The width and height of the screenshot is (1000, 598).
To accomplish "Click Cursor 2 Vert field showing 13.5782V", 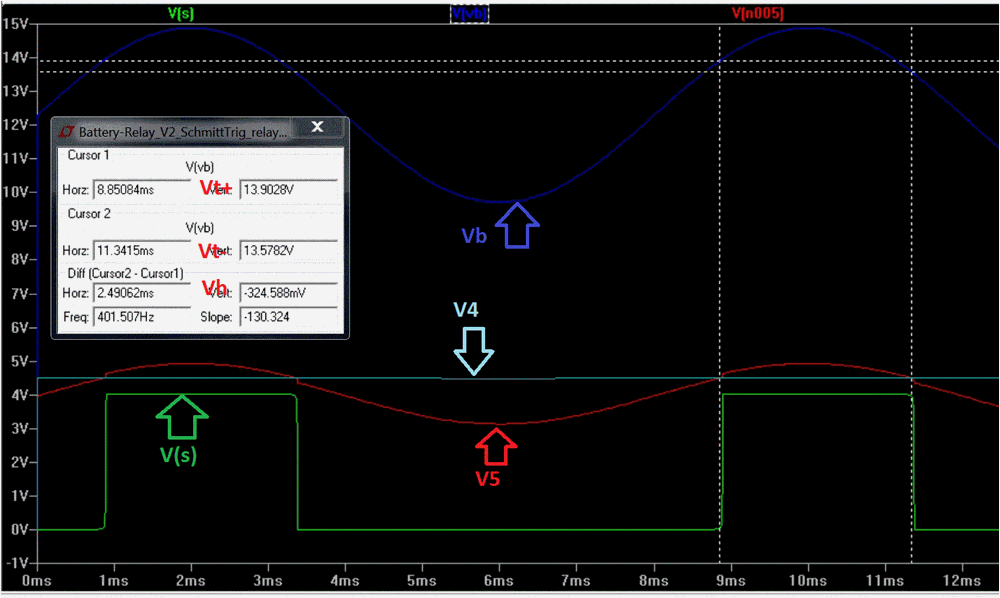I will pos(290,249).
